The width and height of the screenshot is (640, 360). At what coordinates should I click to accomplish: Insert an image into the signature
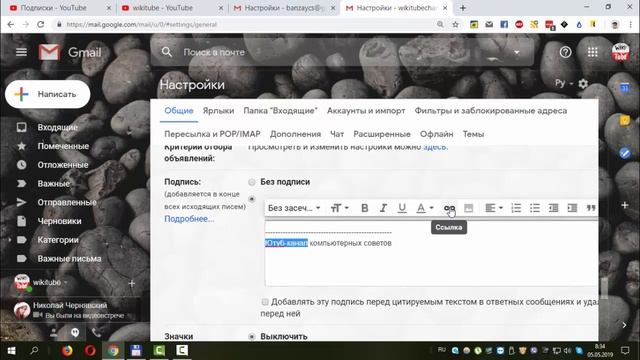point(468,208)
